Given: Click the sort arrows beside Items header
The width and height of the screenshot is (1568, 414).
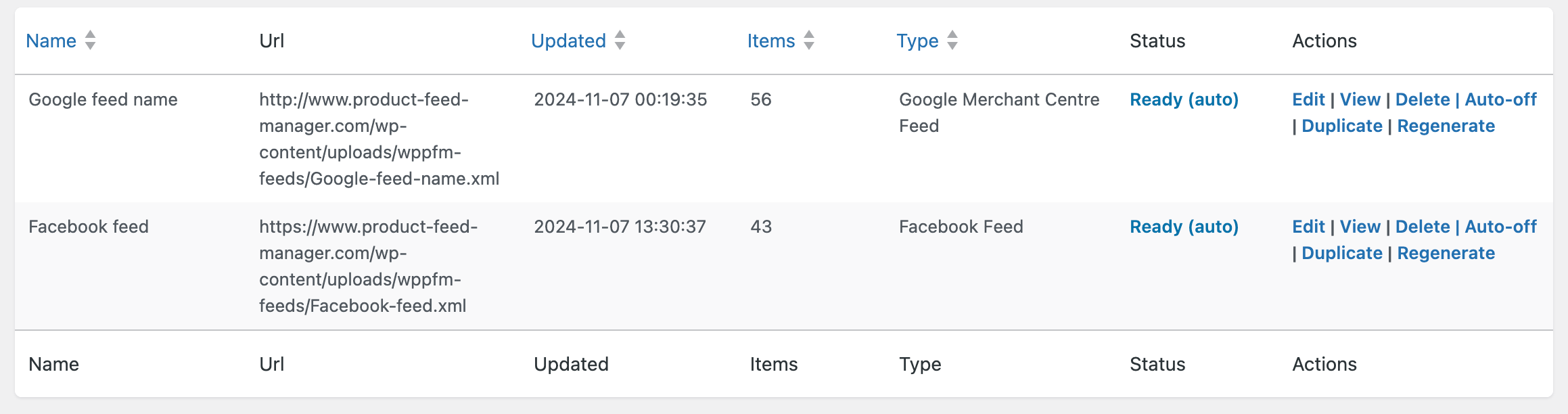Looking at the screenshot, I should coord(809,41).
